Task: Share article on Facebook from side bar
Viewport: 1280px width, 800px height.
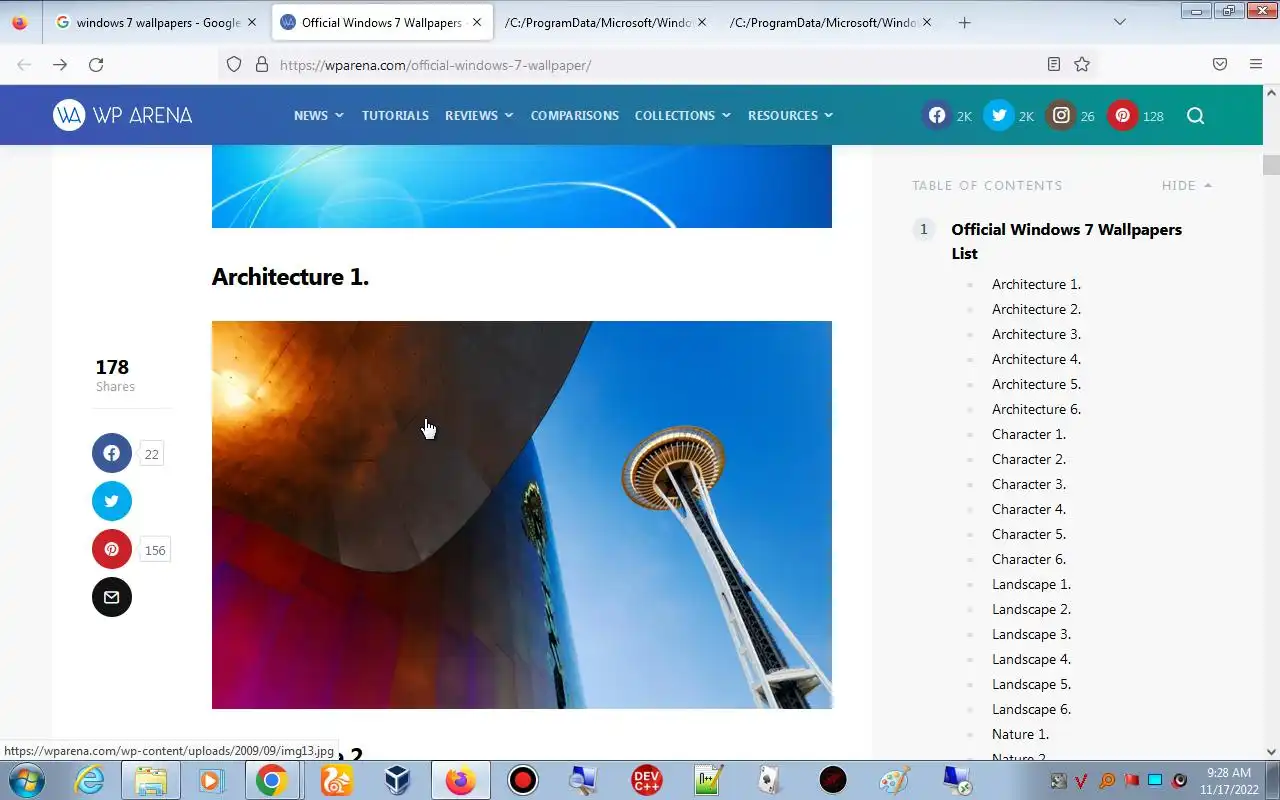Action: pos(112,453)
